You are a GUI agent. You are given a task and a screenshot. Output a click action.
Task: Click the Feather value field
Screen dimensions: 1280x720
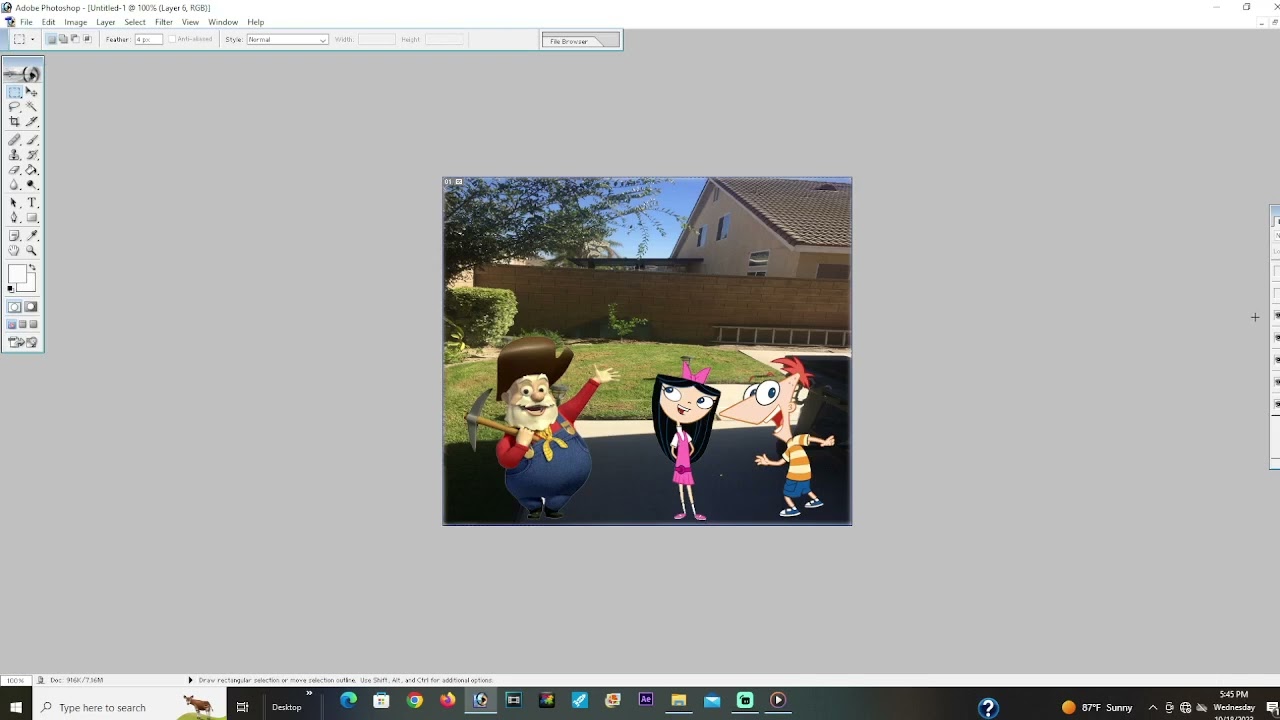[148, 39]
